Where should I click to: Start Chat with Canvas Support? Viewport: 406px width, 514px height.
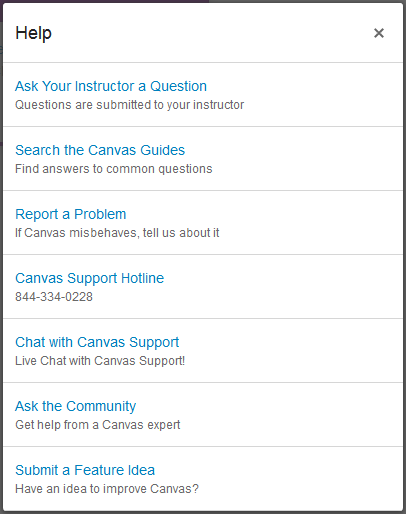pos(97,342)
